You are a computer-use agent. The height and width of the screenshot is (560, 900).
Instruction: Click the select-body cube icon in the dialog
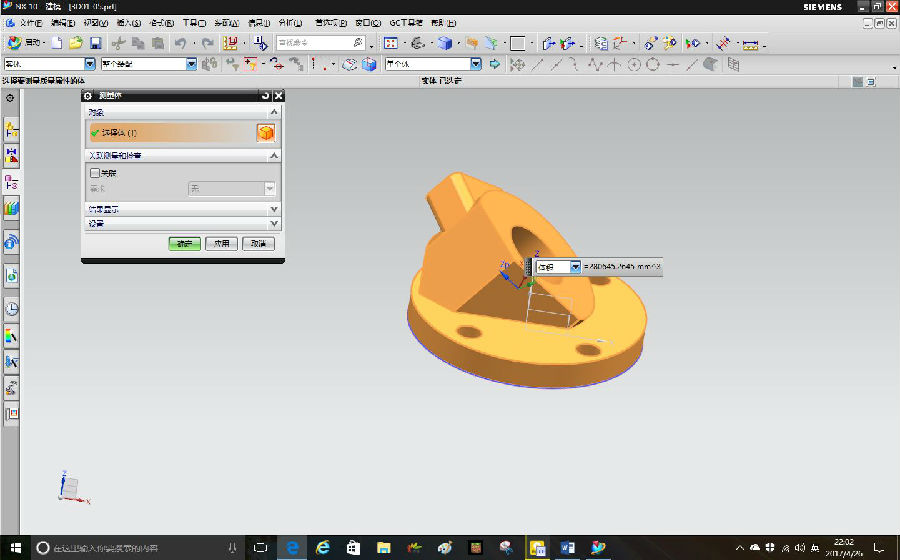(265, 133)
